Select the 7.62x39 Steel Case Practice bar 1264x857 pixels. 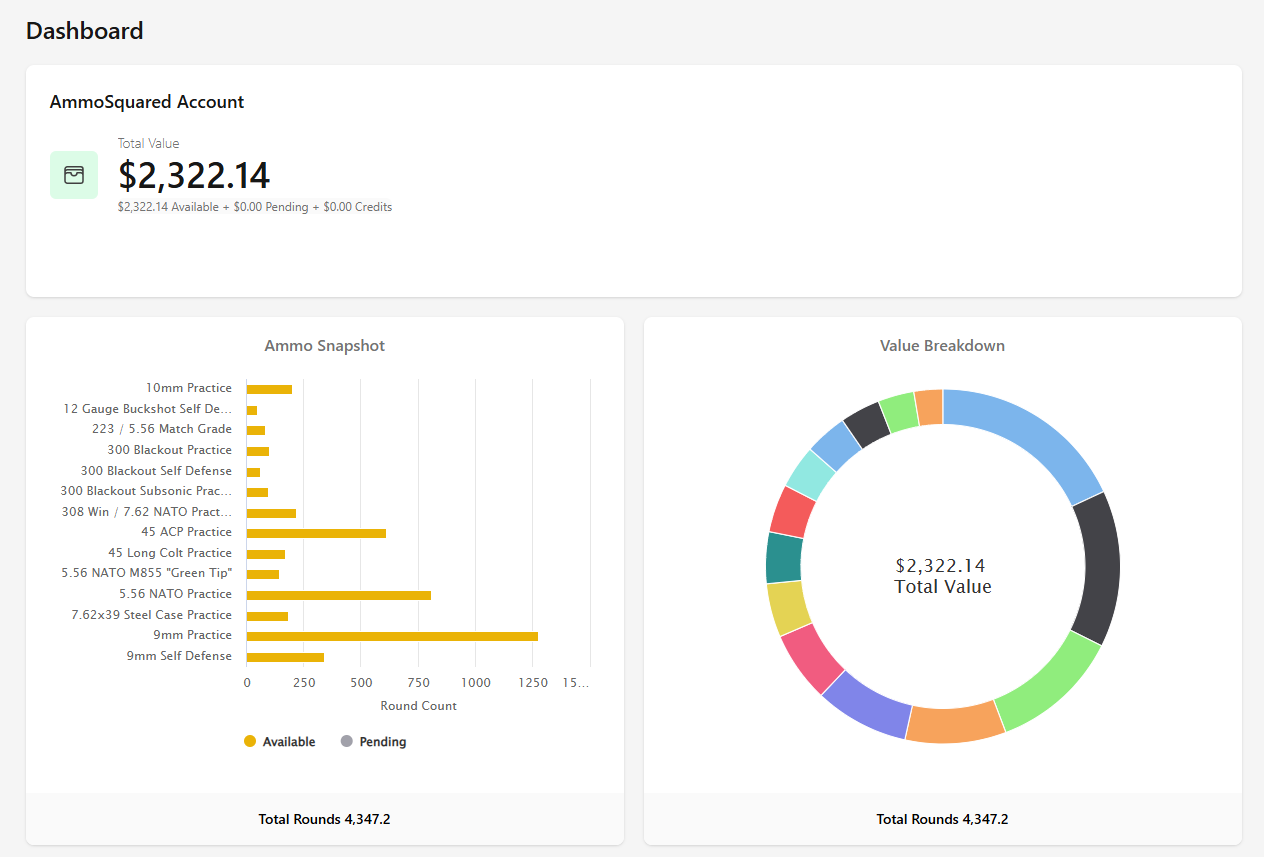(x=267, y=616)
